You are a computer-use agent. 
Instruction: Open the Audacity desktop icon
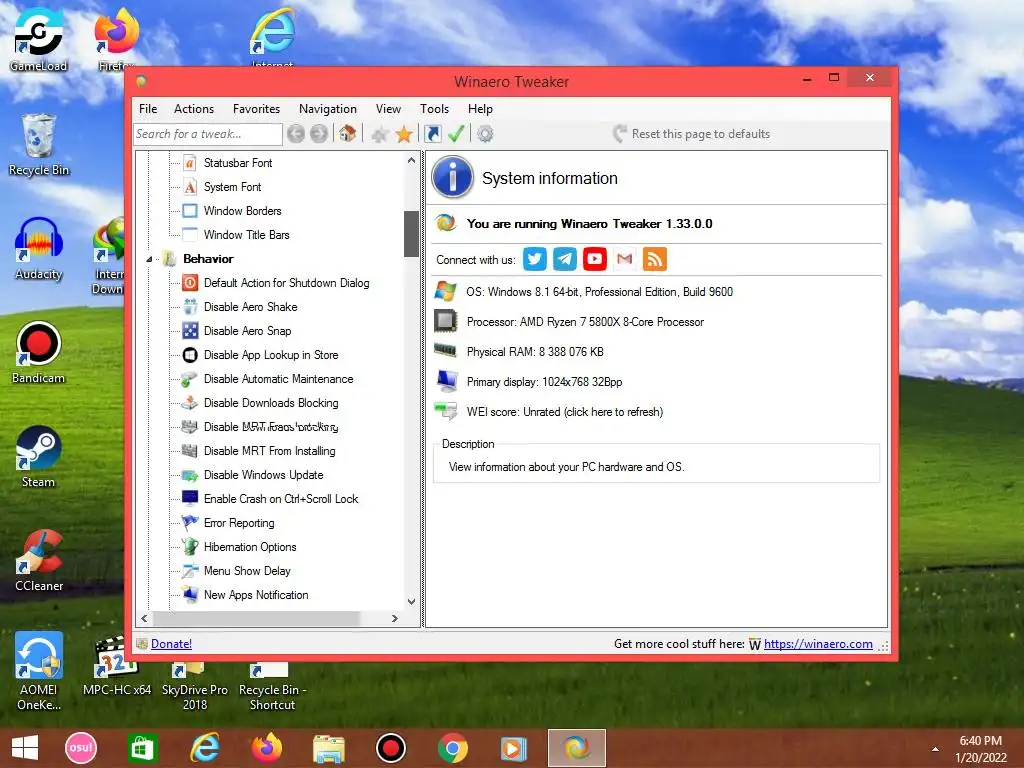tap(39, 249)
